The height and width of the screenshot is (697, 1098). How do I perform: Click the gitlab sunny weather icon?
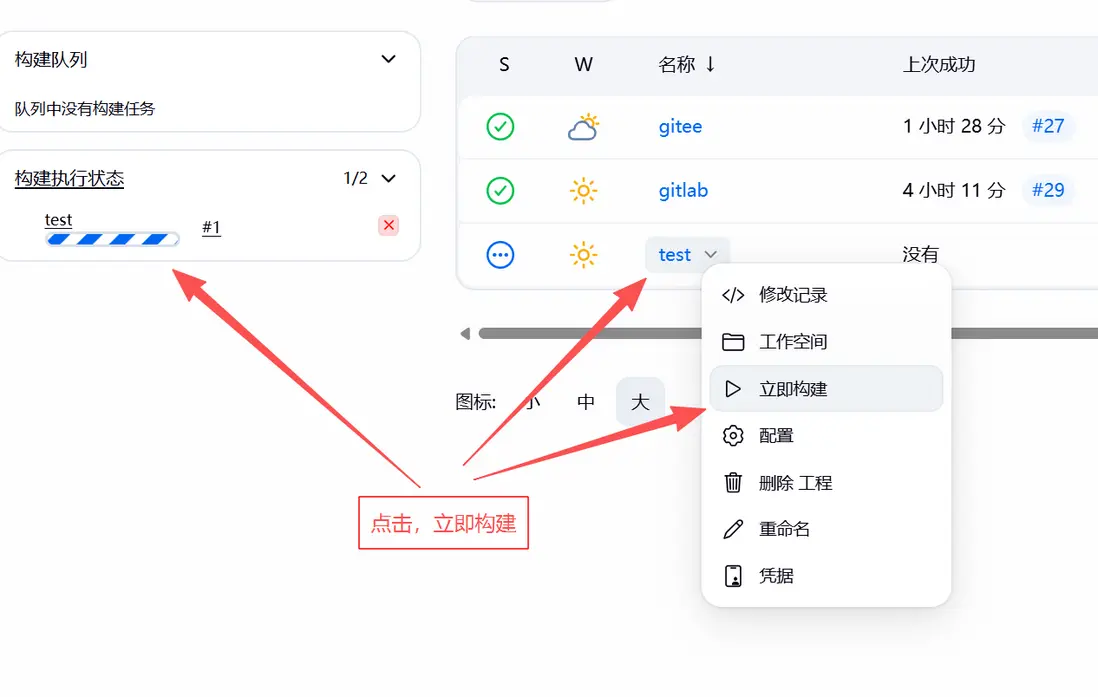tap(583, 191)
